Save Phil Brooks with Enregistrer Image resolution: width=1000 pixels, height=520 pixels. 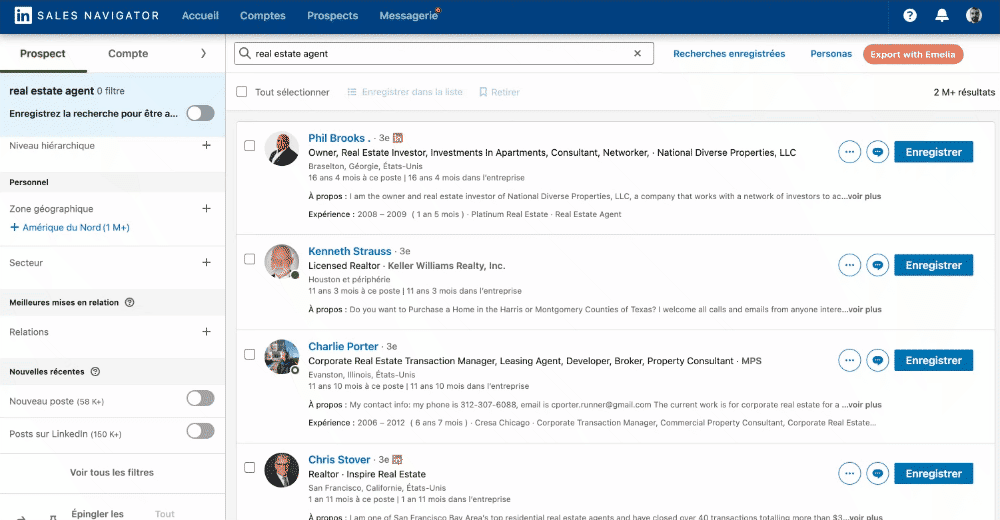934,152
